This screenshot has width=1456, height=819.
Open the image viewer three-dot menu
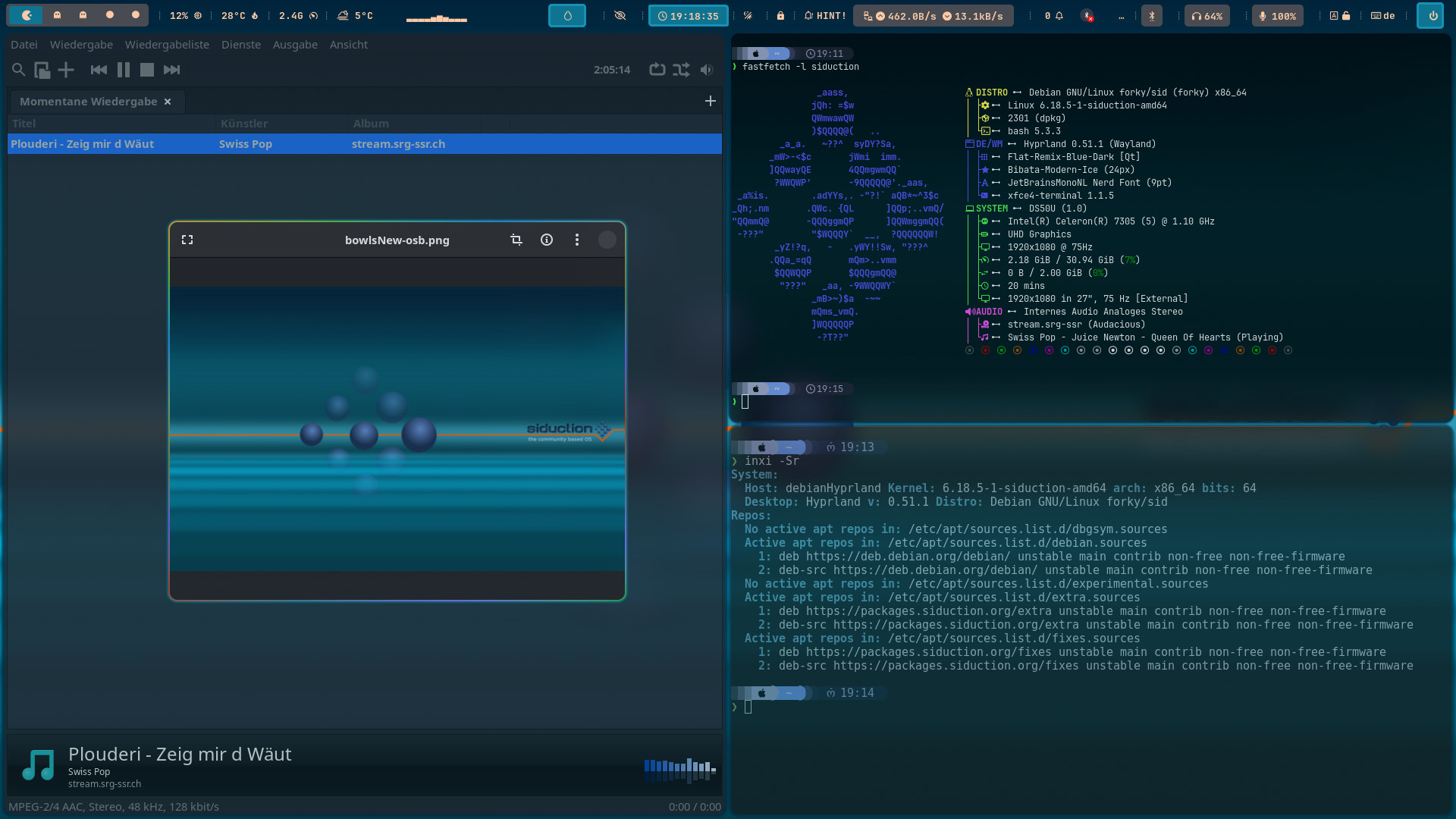[577, 240]
